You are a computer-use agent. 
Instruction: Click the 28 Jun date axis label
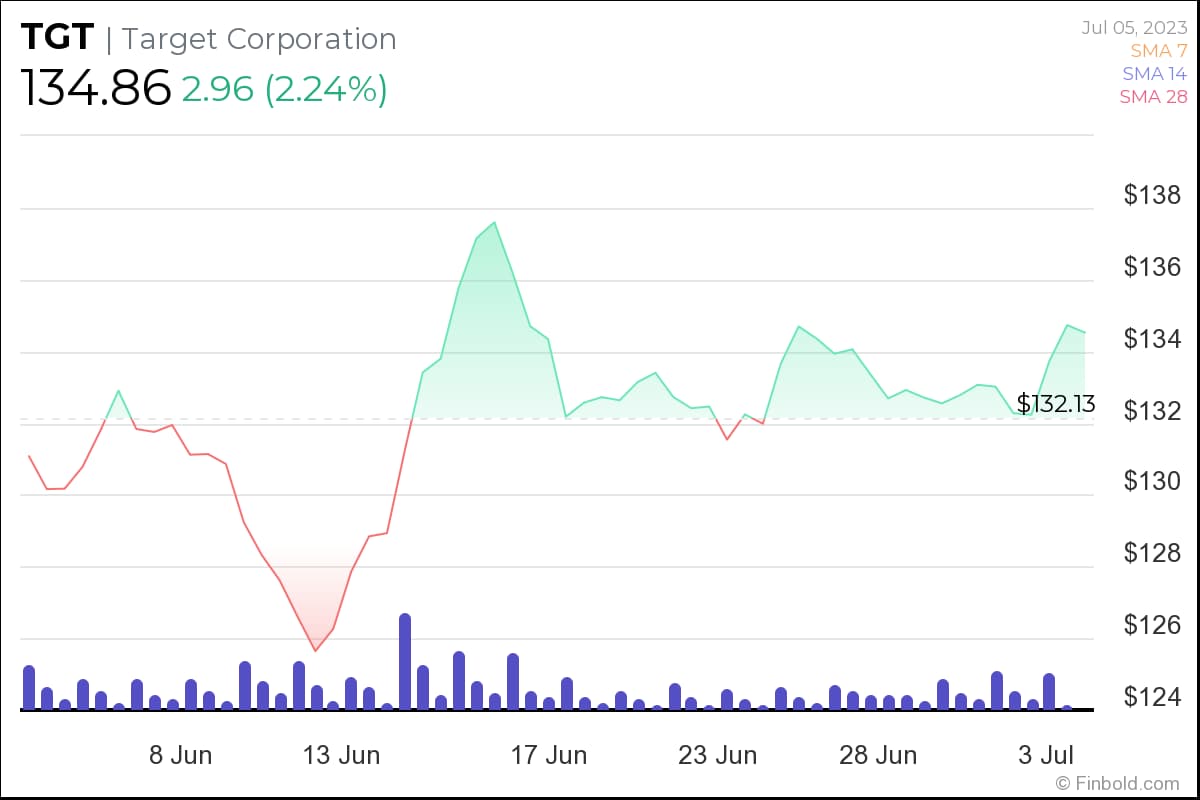(x=878, y=755)
